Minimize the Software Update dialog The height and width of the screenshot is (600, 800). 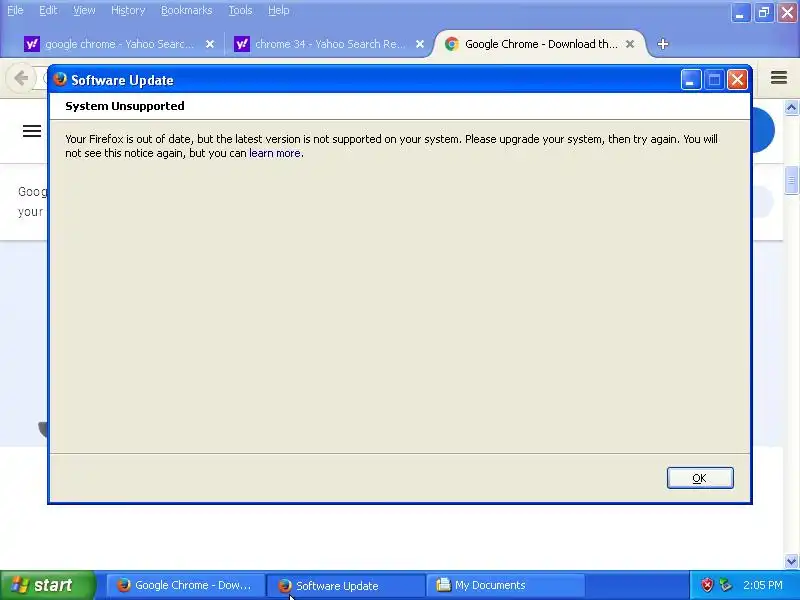[x=691, y=80]
